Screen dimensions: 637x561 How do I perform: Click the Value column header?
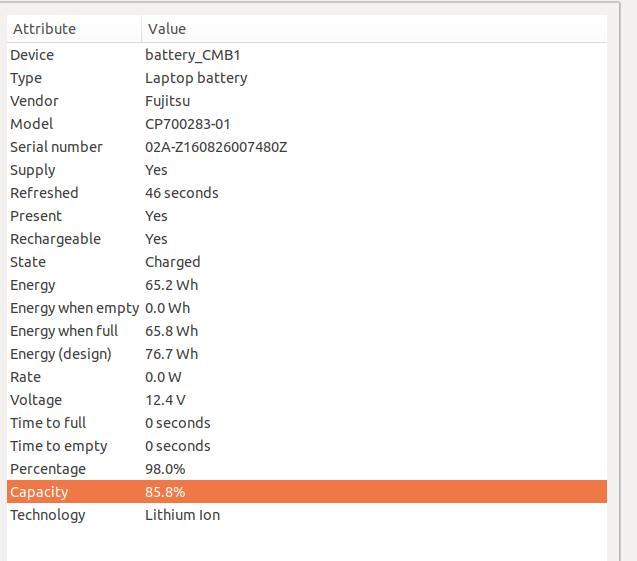(x=374, y=29)
